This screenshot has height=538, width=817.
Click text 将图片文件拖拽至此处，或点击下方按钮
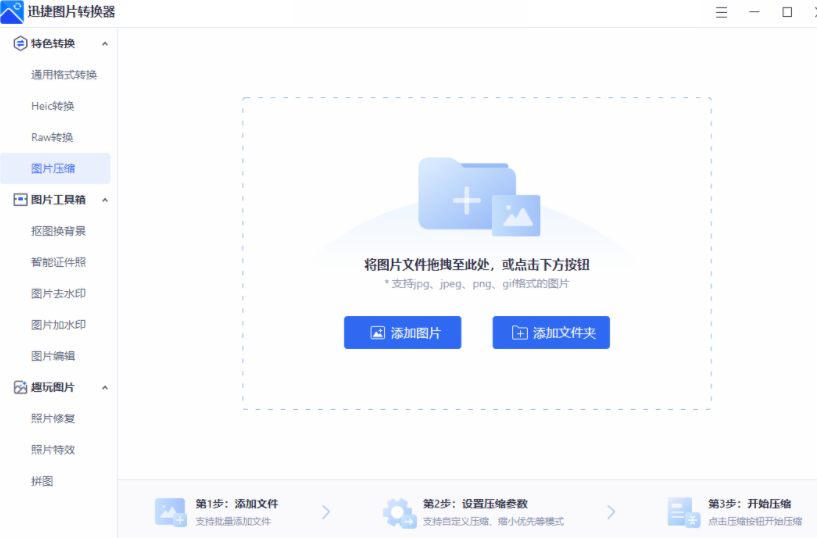pos(477,265)
